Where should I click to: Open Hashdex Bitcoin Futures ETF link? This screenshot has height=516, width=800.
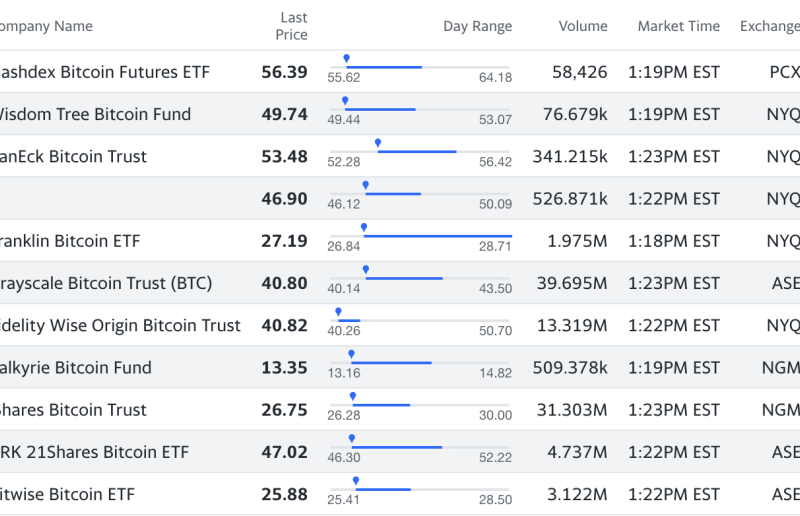coord(104,72)
